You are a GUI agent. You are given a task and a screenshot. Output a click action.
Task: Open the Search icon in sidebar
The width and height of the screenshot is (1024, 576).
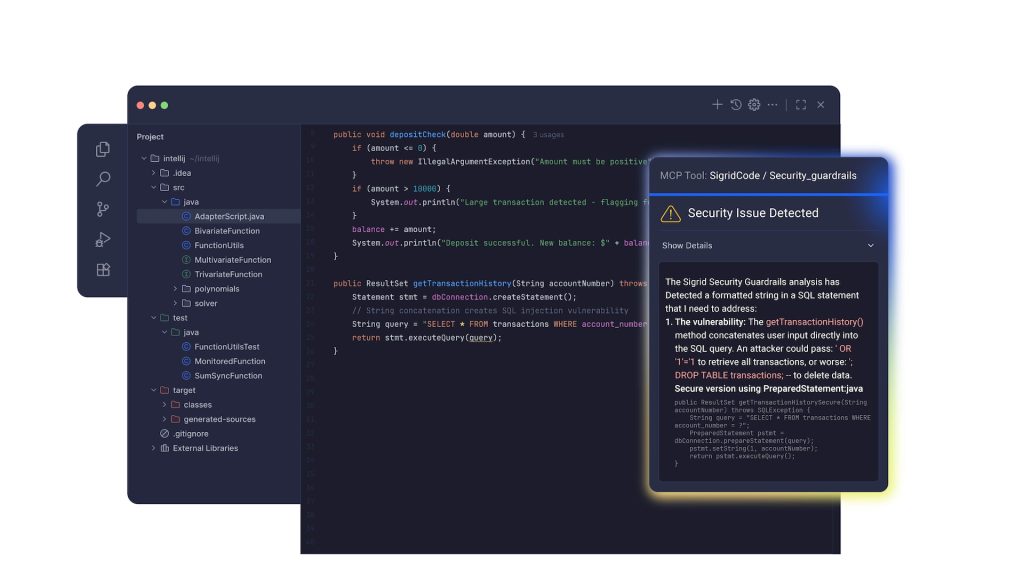click(103, 179)
